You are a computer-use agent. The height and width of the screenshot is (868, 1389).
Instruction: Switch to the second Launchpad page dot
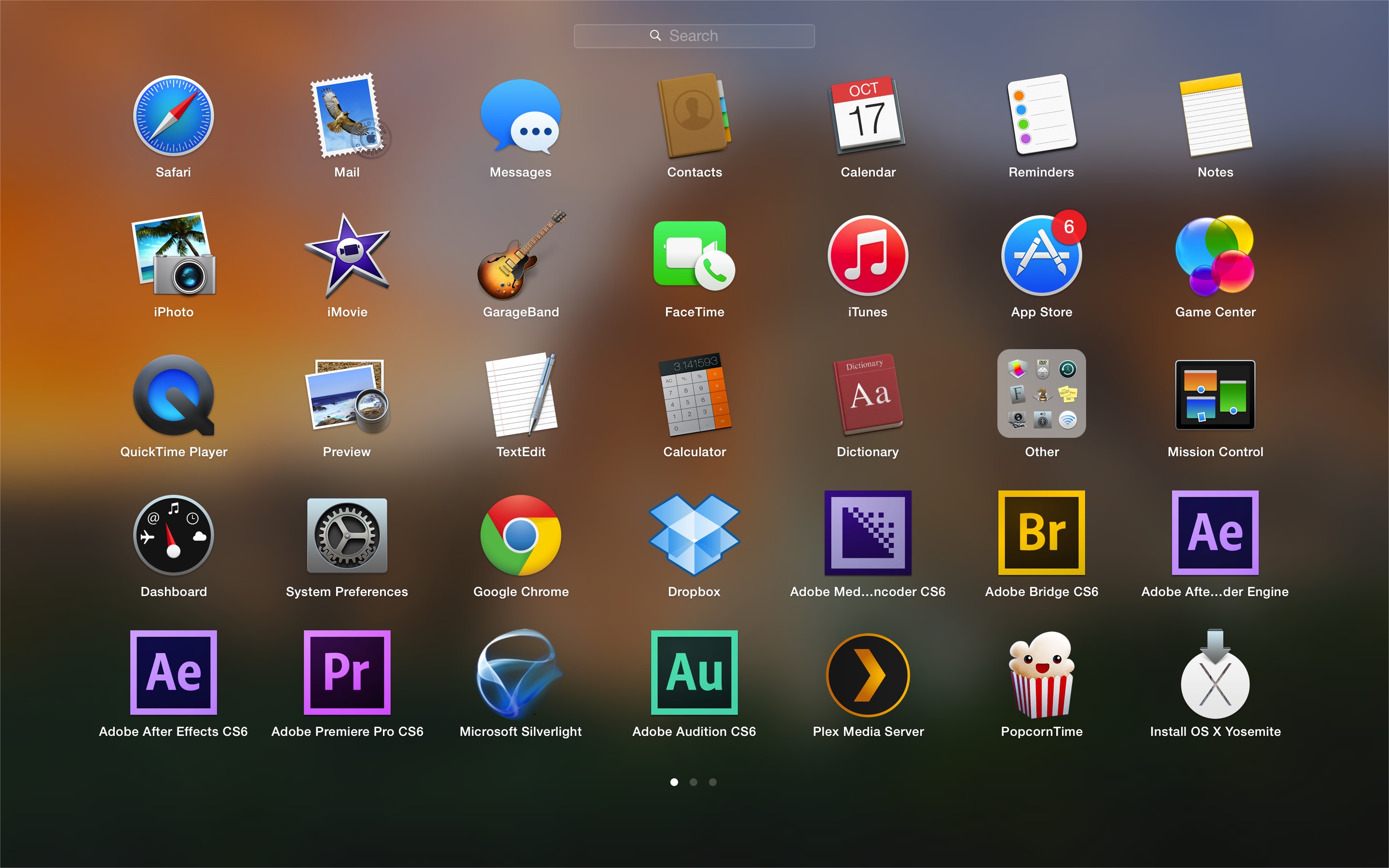694,782
